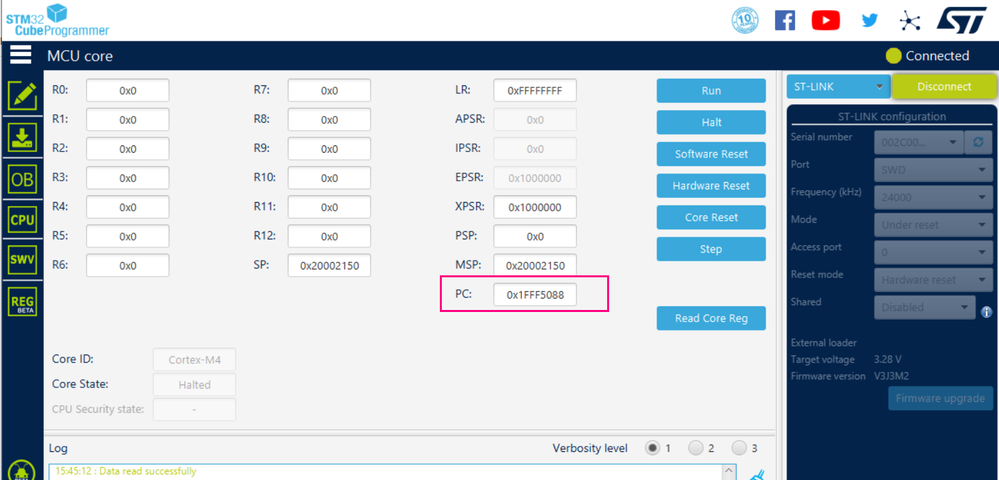The width and height of the screenshot is (999, 480).
Task: Click the R10 register value field
Action: tap(329, 178)
